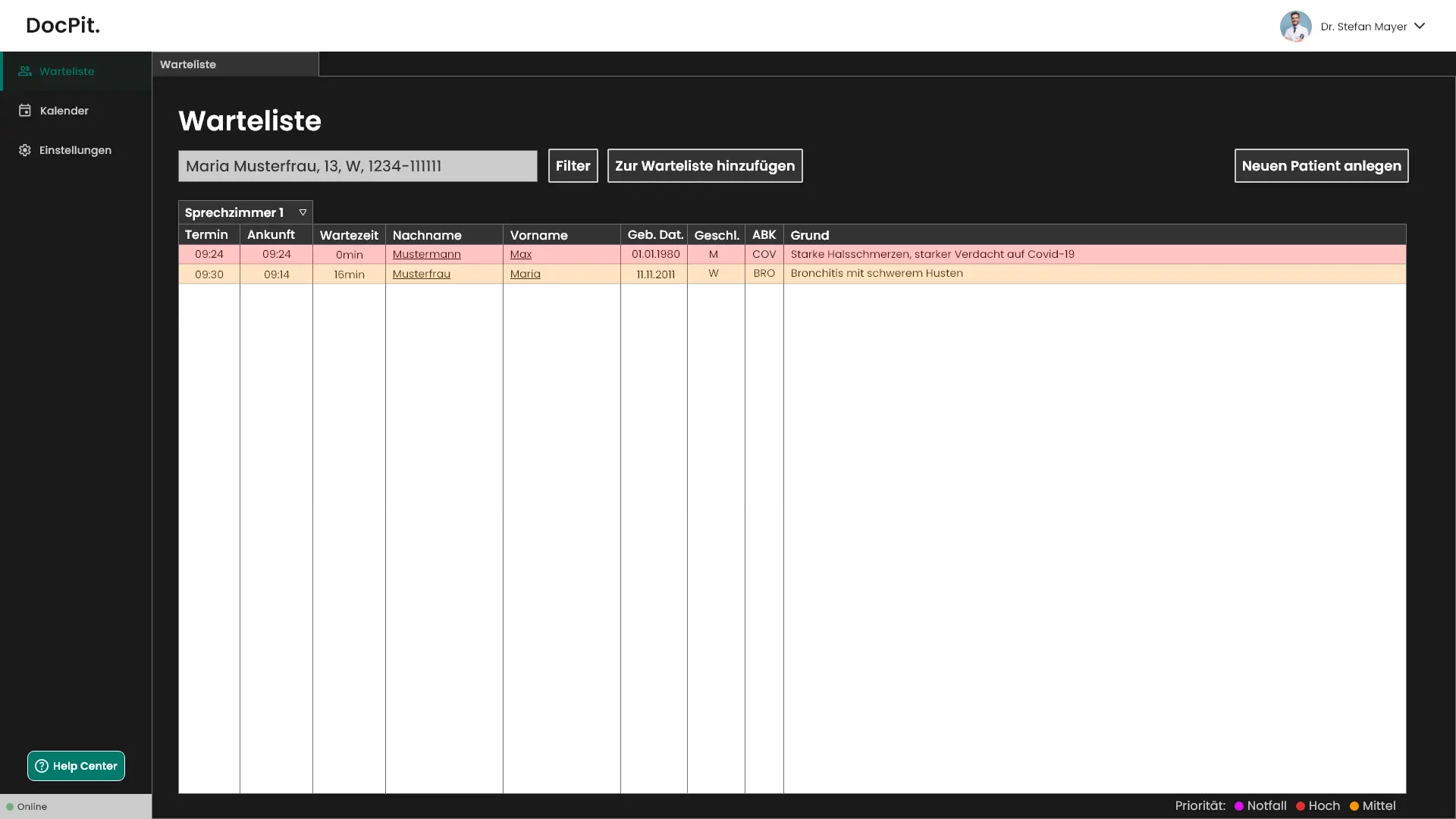Click the Help Center question mark icon
This screenshot has width=1456, height=819.
(x=42, y=766)
